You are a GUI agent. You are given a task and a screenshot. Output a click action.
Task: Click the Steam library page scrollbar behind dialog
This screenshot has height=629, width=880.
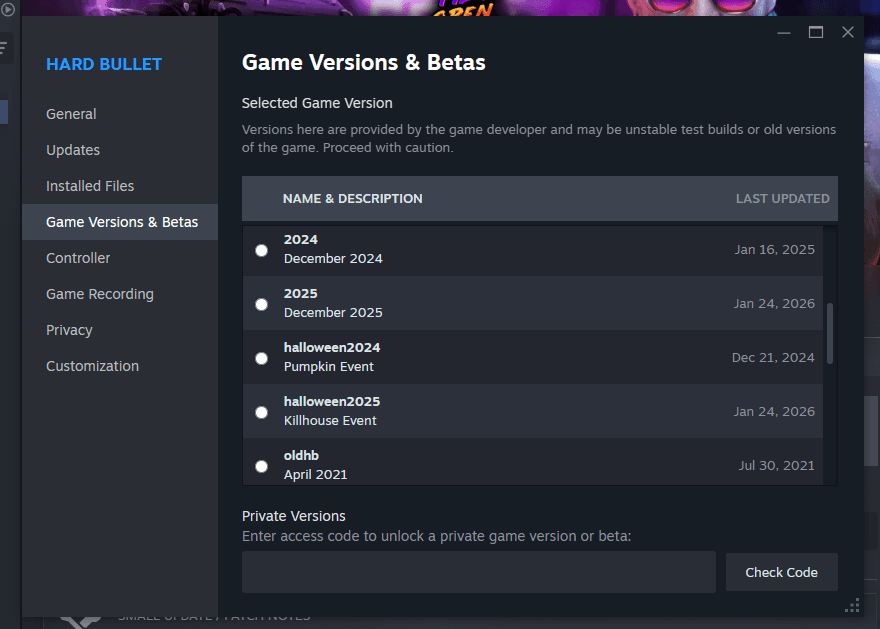coord(871,431)
